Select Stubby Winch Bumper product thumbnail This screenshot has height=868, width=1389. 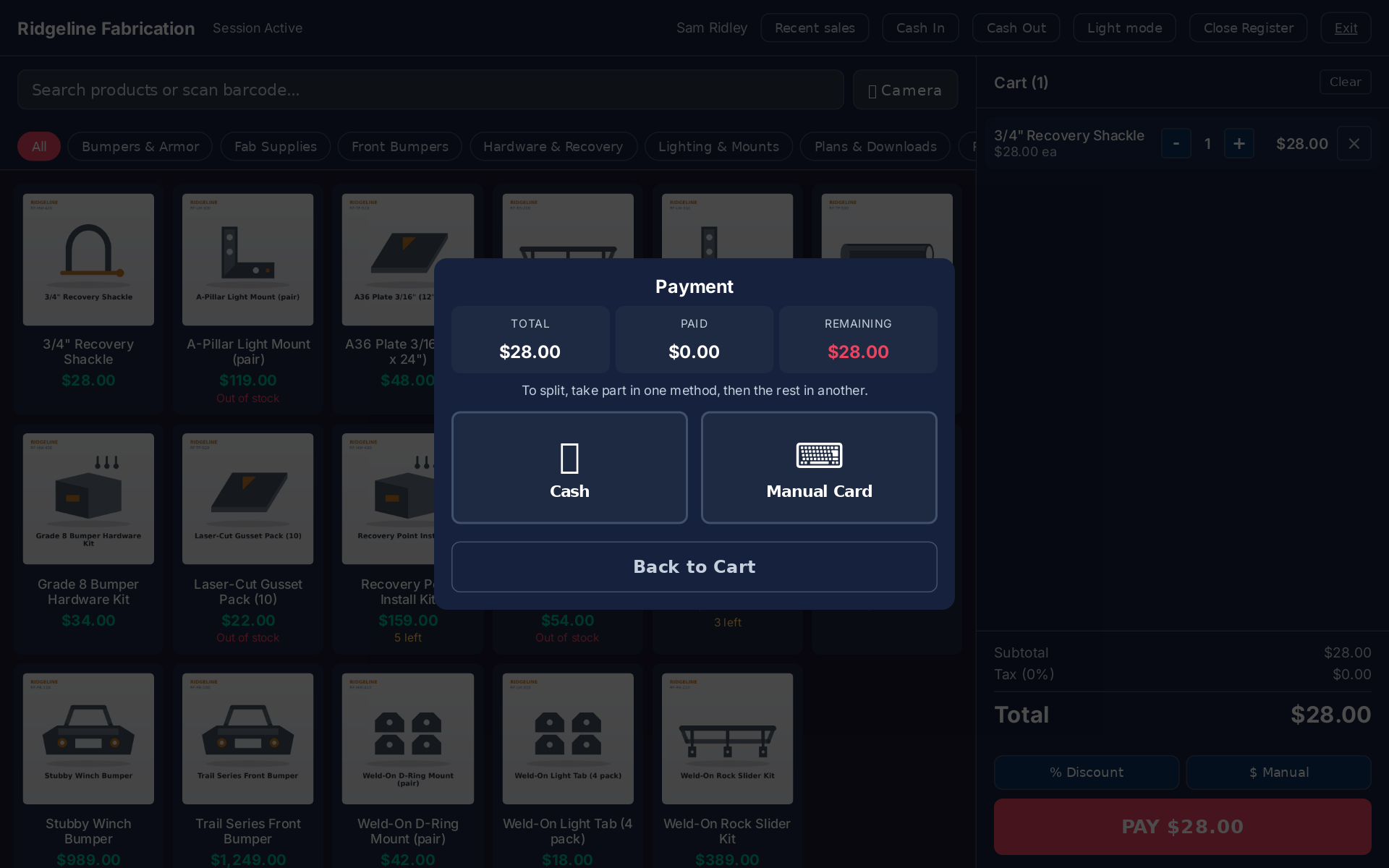[88, 739]
